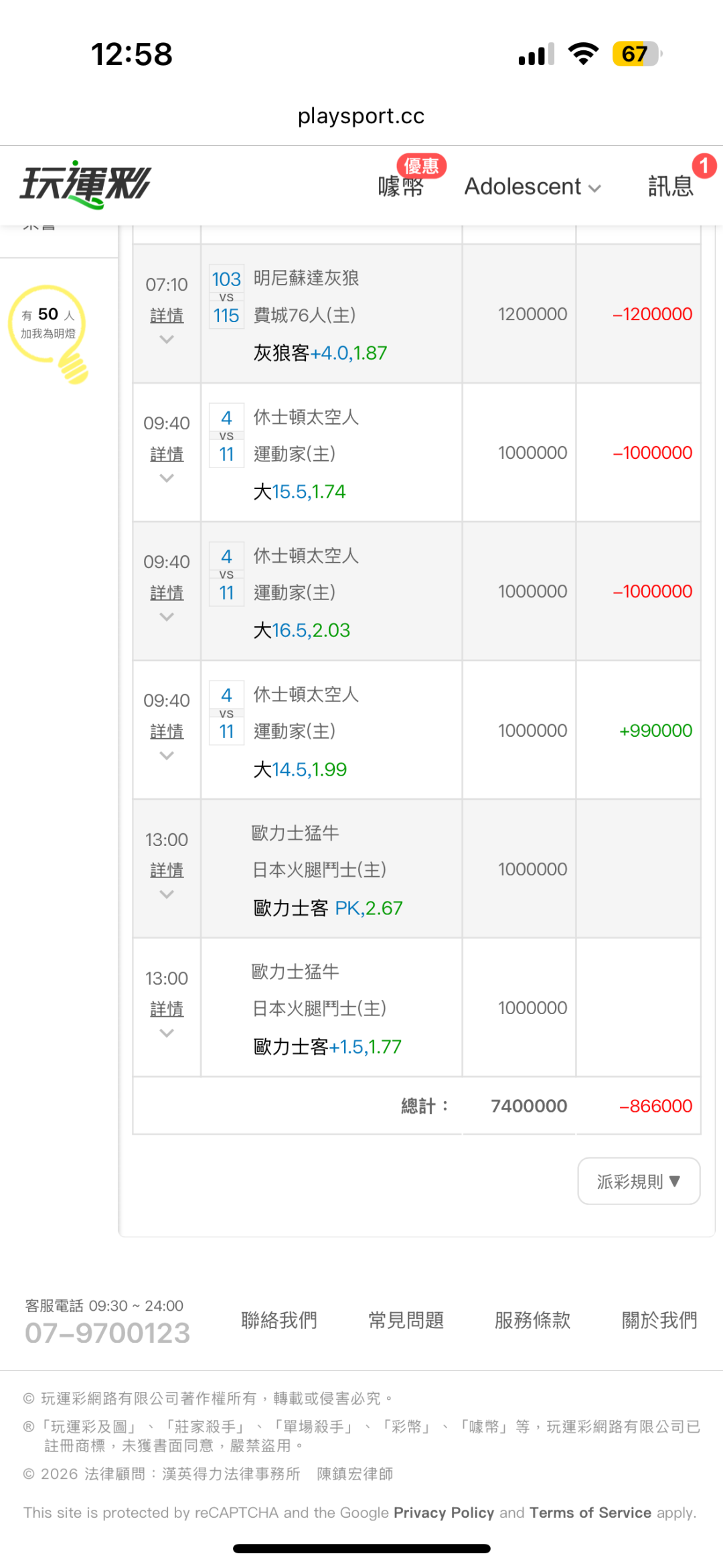Go to 聯絡我們 page

(x=279, y=1320)
